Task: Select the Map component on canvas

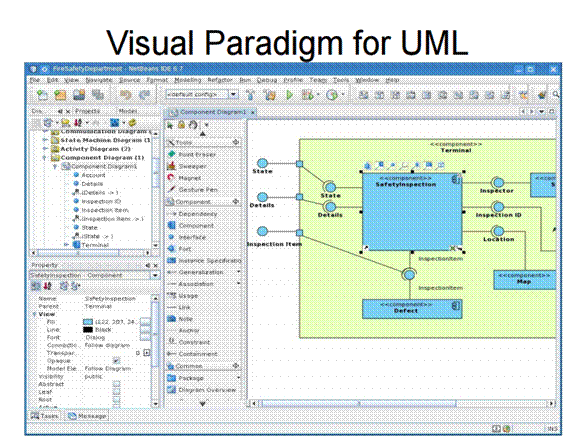Action: (524, 280)
